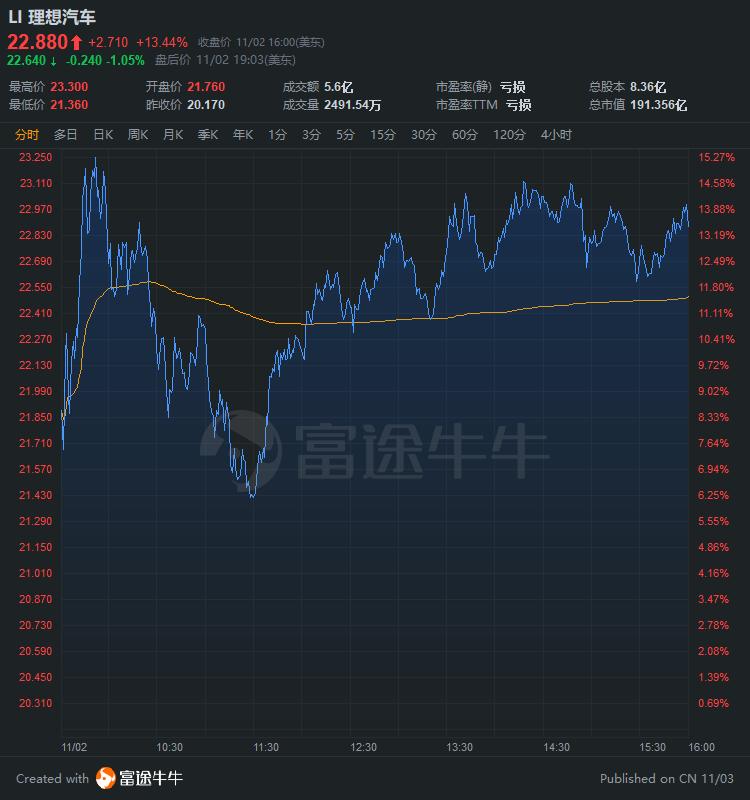Click the 富途牛牛 brand name in footer
Viewport: 750px width, 800px height.
tap(151, 778)
